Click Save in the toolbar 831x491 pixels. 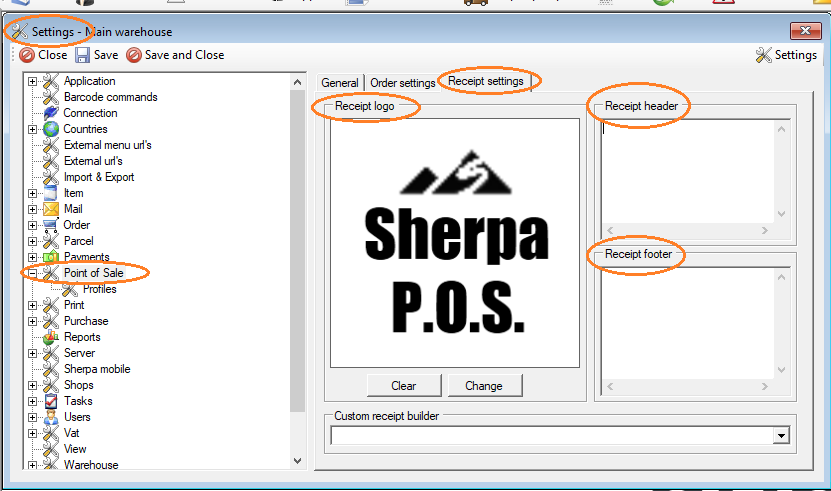pos(97,55)
